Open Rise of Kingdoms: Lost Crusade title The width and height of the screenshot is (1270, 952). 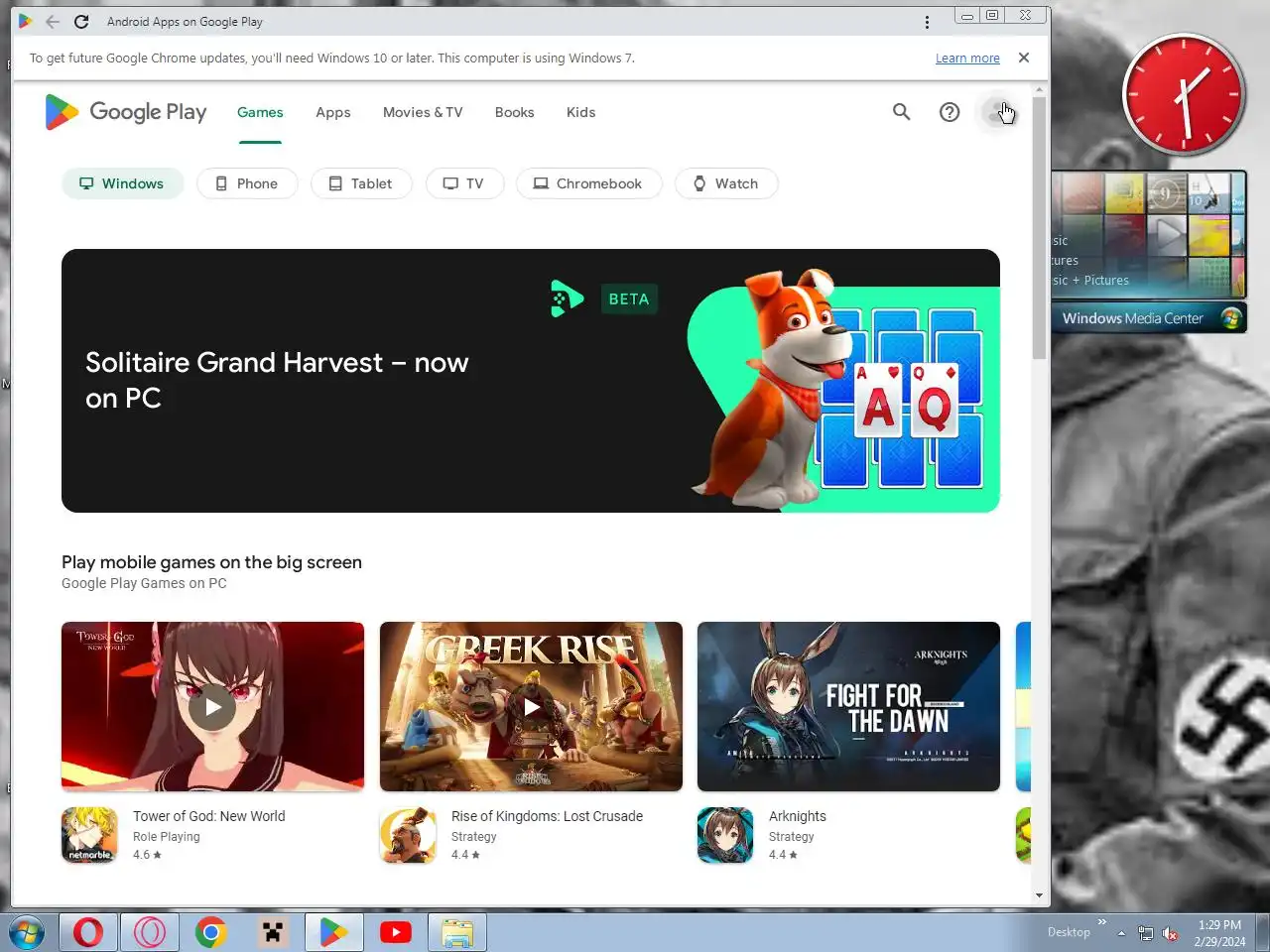(x=547, y=816)
